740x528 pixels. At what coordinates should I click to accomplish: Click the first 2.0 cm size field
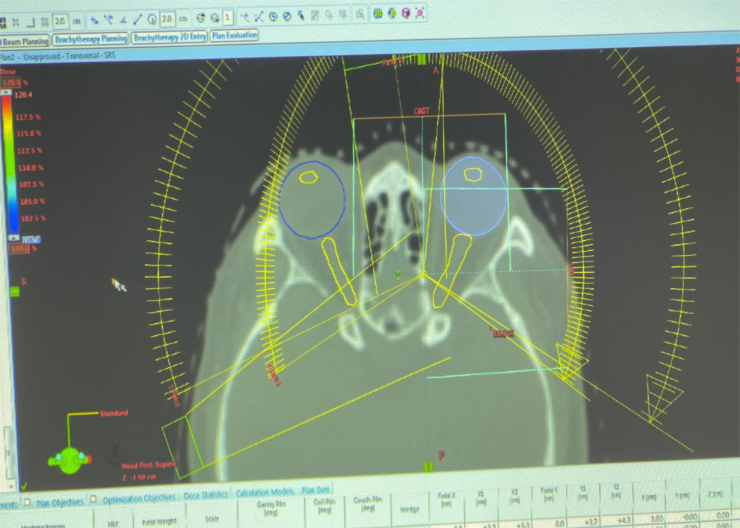(61, 19)
